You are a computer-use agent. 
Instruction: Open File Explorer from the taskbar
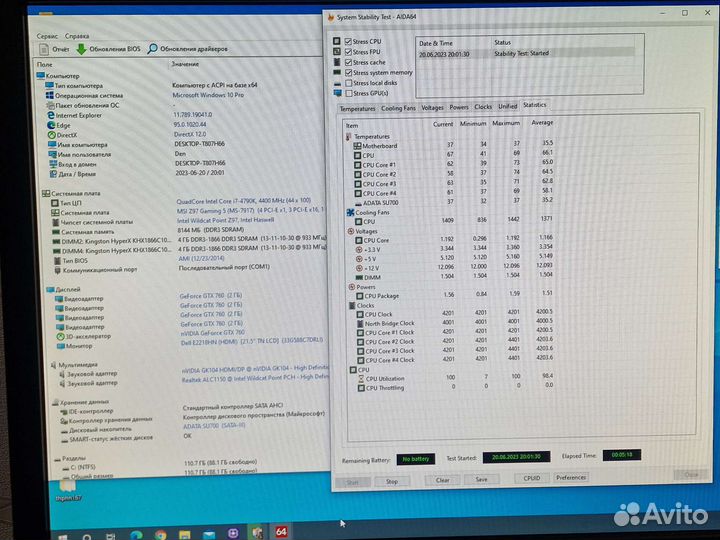[185, 535]
